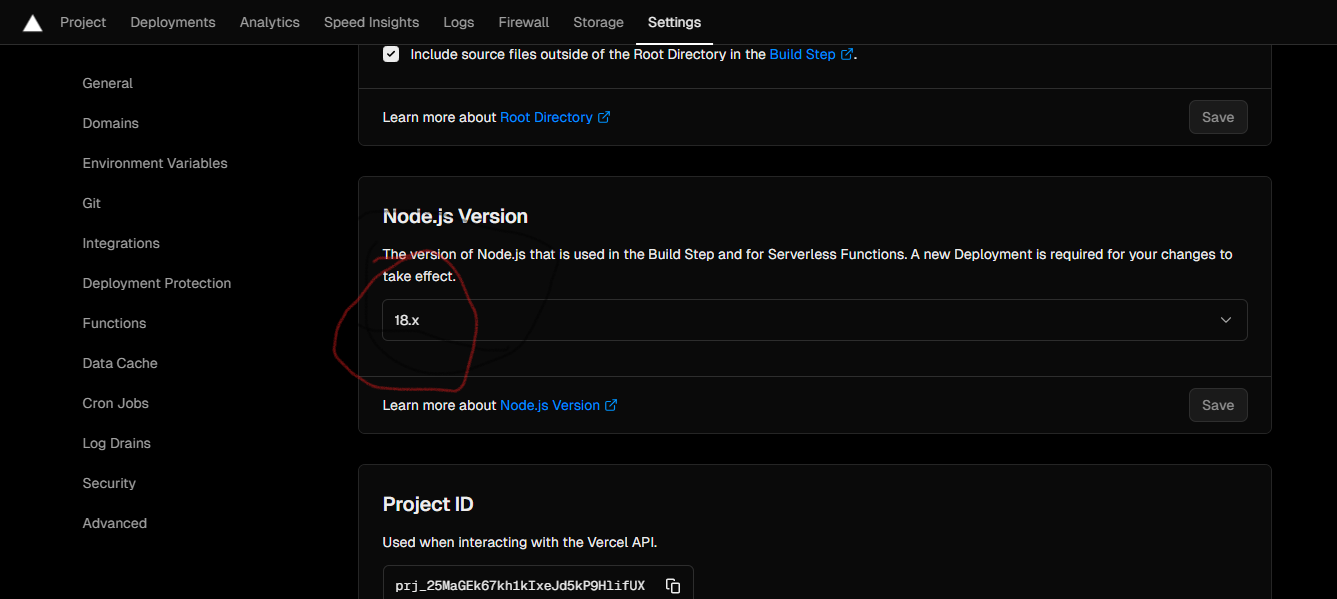Switch to the Analytics tab
The image size is (1337, 599).
click(269, 22)
